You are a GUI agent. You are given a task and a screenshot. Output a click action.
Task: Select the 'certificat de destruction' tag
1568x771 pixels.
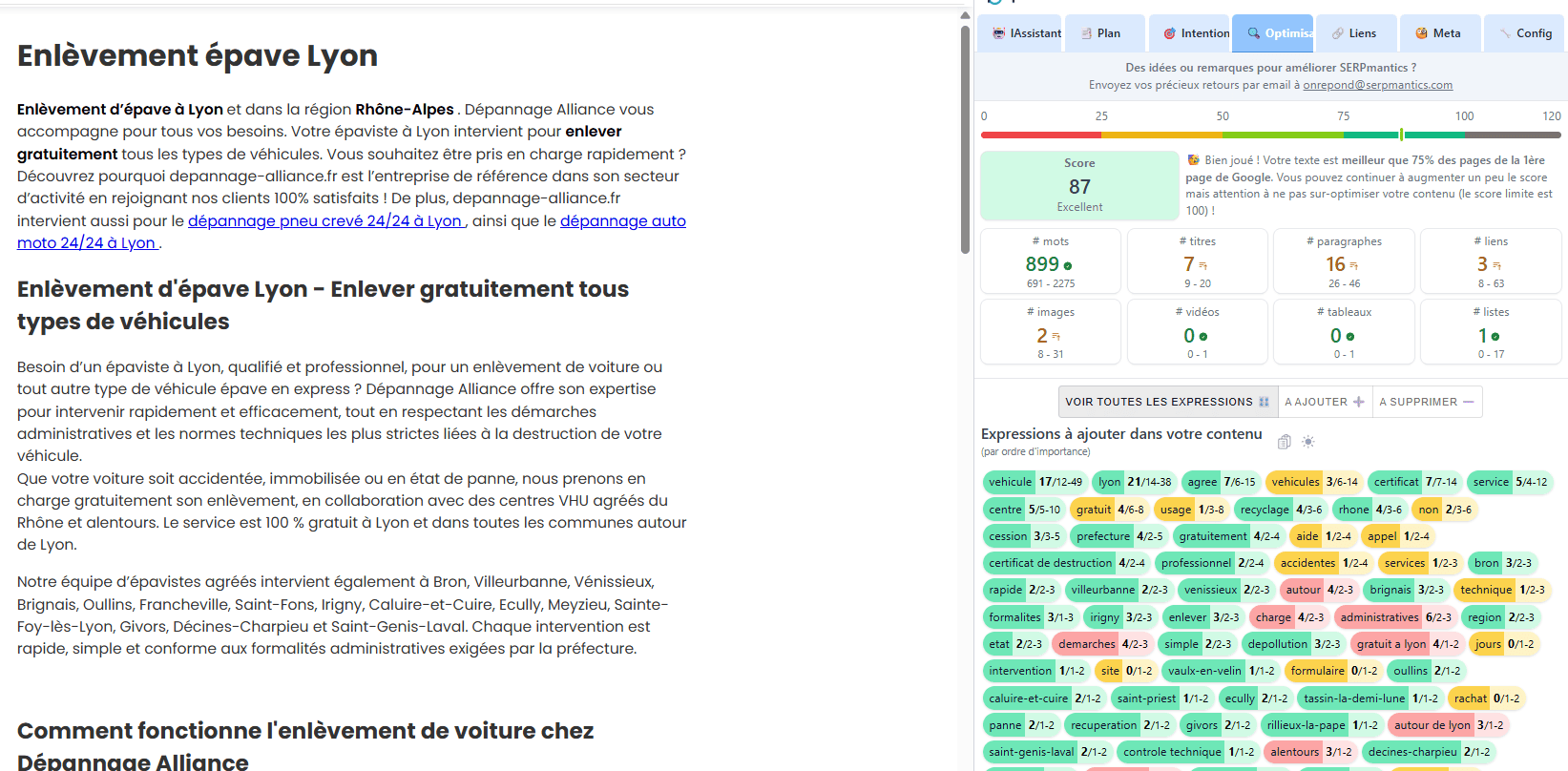(1066, 563)
